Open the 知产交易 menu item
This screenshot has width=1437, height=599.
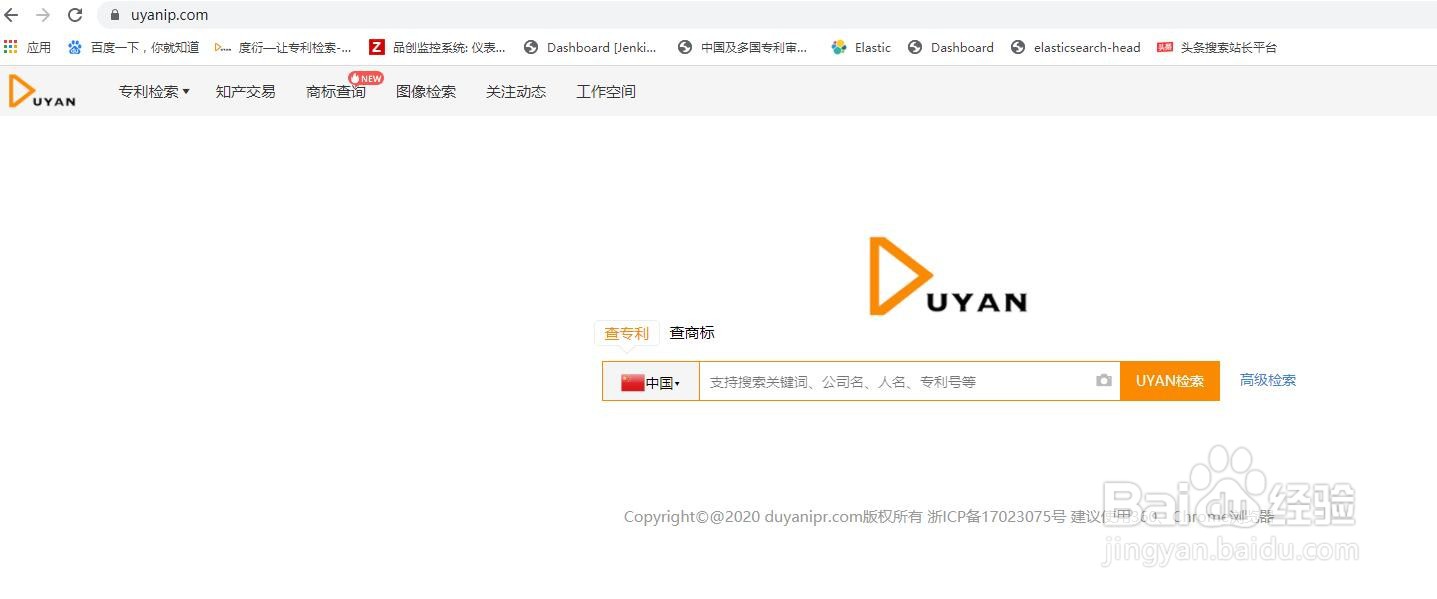point(245,91)
